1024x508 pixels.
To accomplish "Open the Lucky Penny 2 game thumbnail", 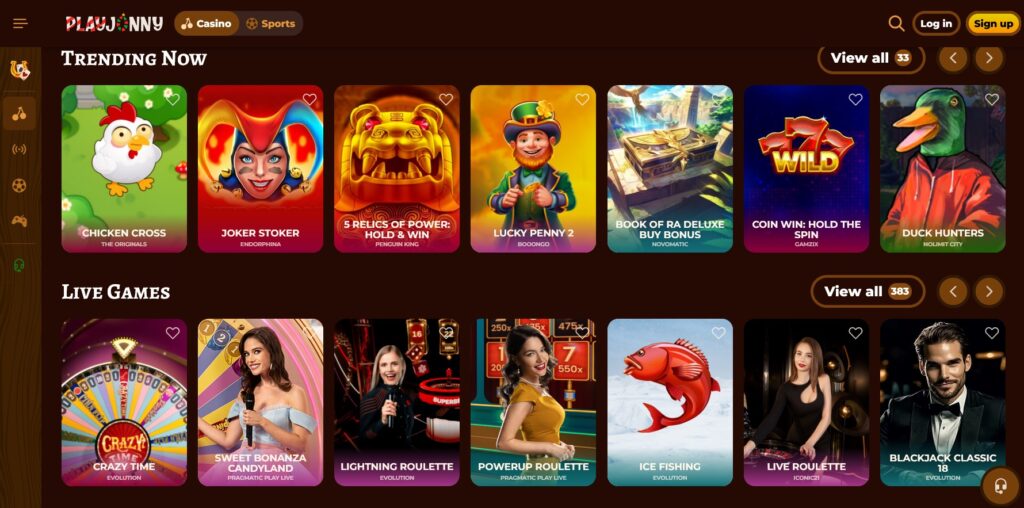I will click(x=533, y=168).
